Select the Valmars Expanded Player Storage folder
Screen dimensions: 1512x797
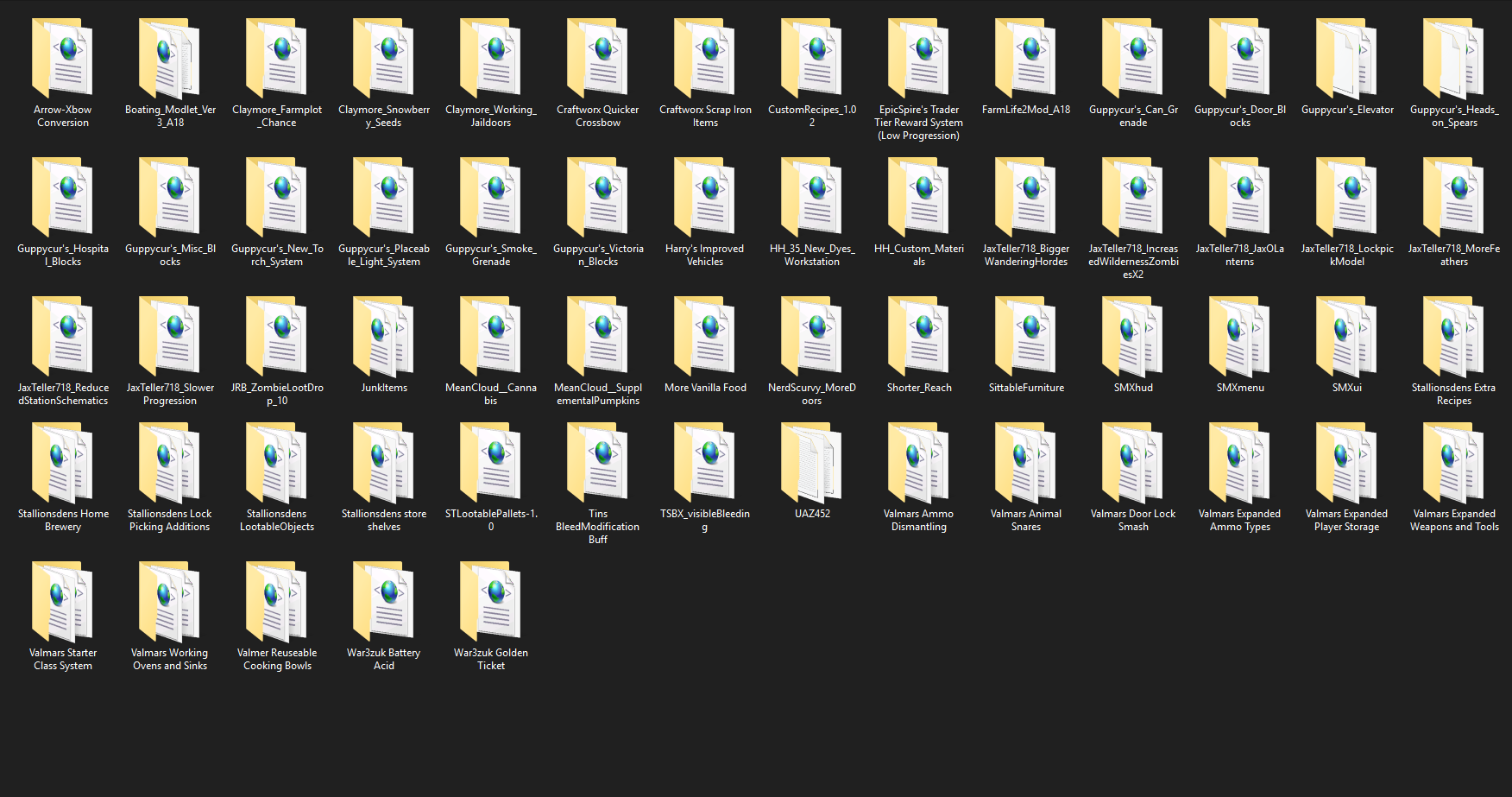tap(1347, 463)
